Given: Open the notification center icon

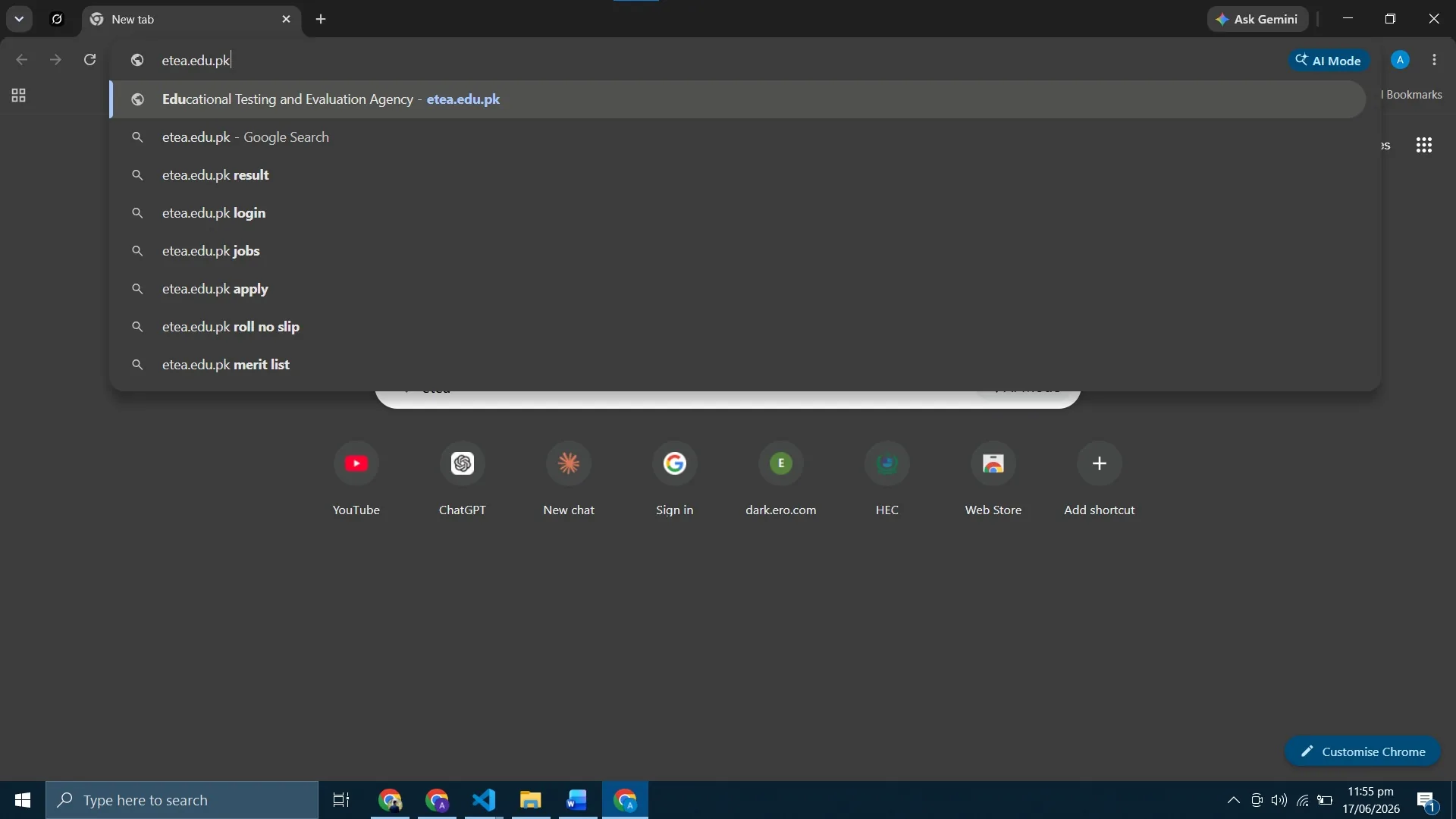Looking at the screenshot, I should point(1426,801).
